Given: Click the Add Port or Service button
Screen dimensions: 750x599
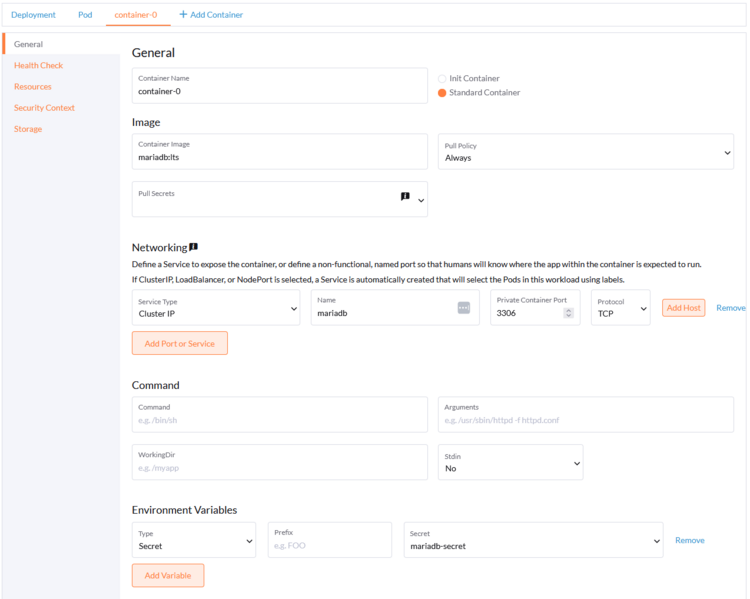Looking at the screenshot, I should pyautogui.click(x=180, y=343).
